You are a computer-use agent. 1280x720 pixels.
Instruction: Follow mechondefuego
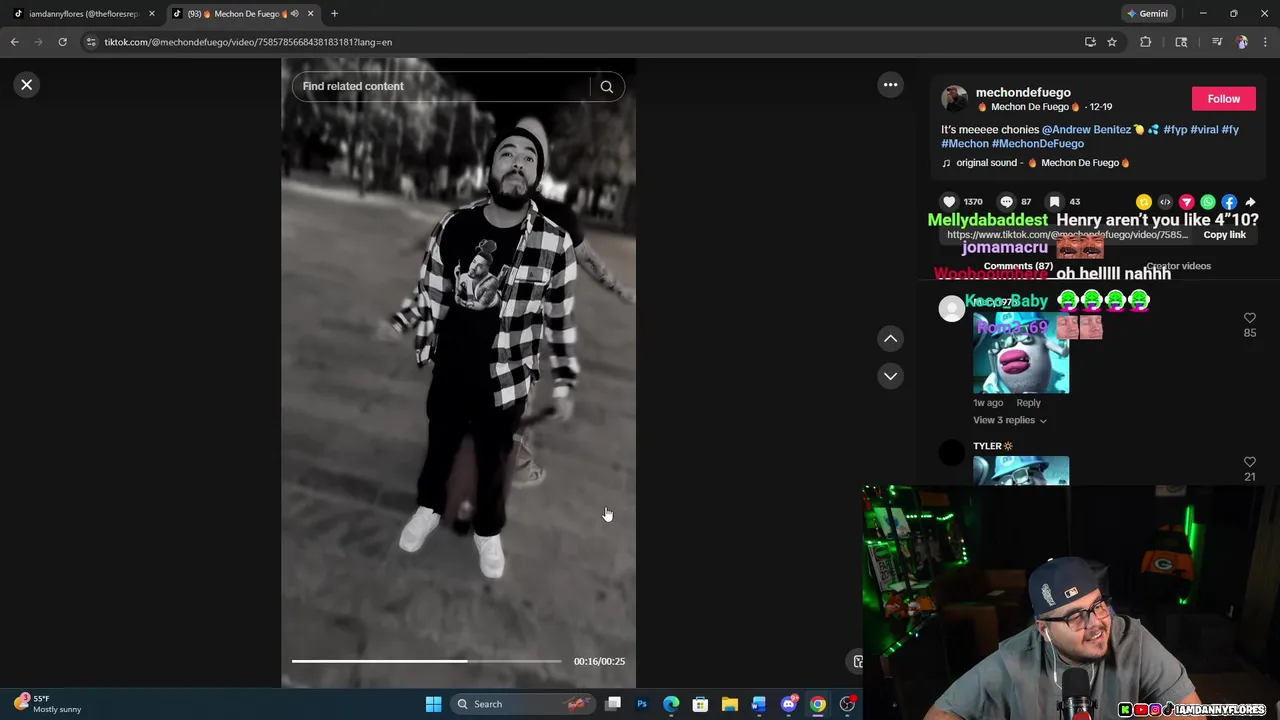click(1223, 99)
